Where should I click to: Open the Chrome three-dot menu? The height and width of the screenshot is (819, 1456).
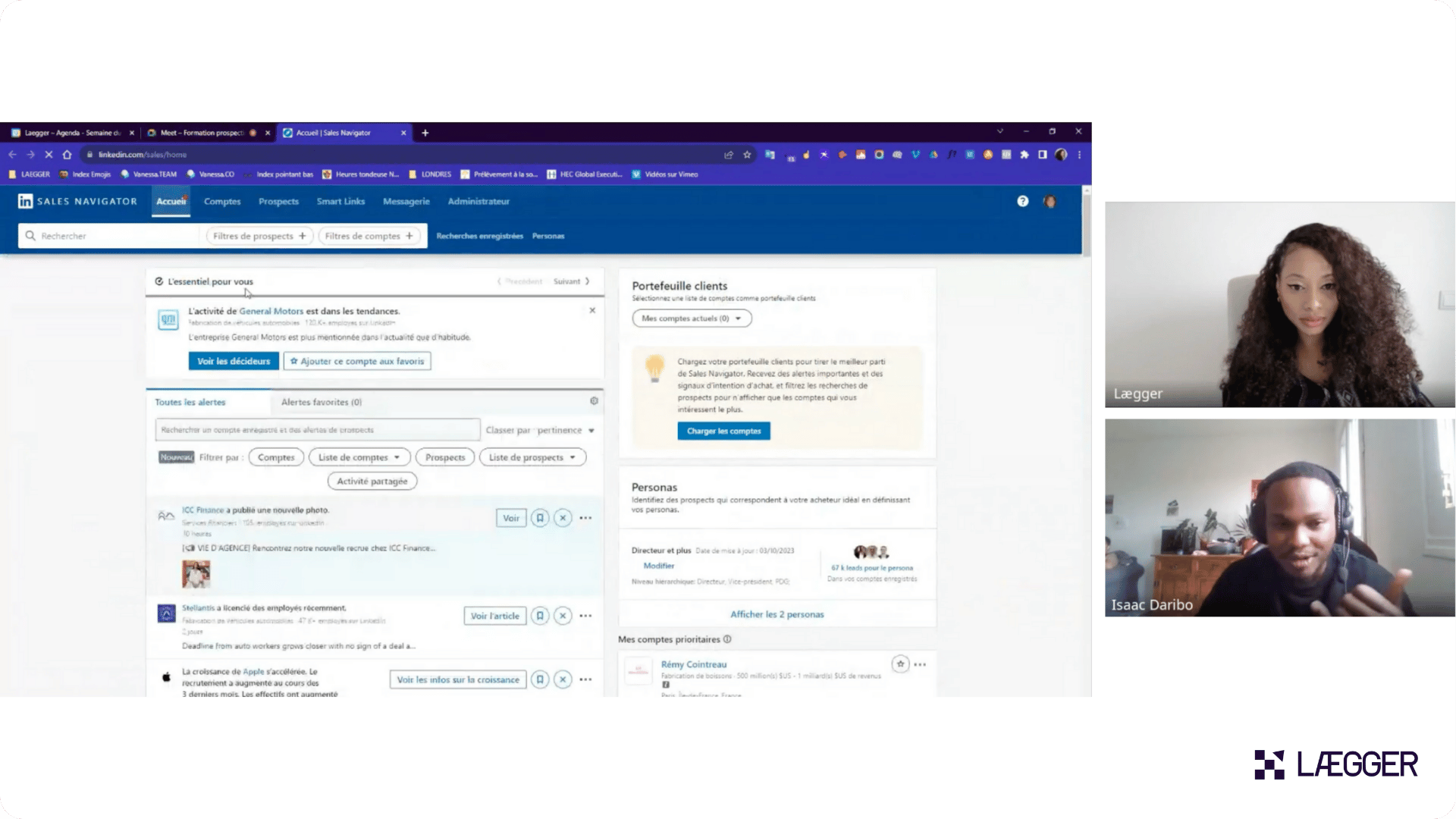point(1079,155)
